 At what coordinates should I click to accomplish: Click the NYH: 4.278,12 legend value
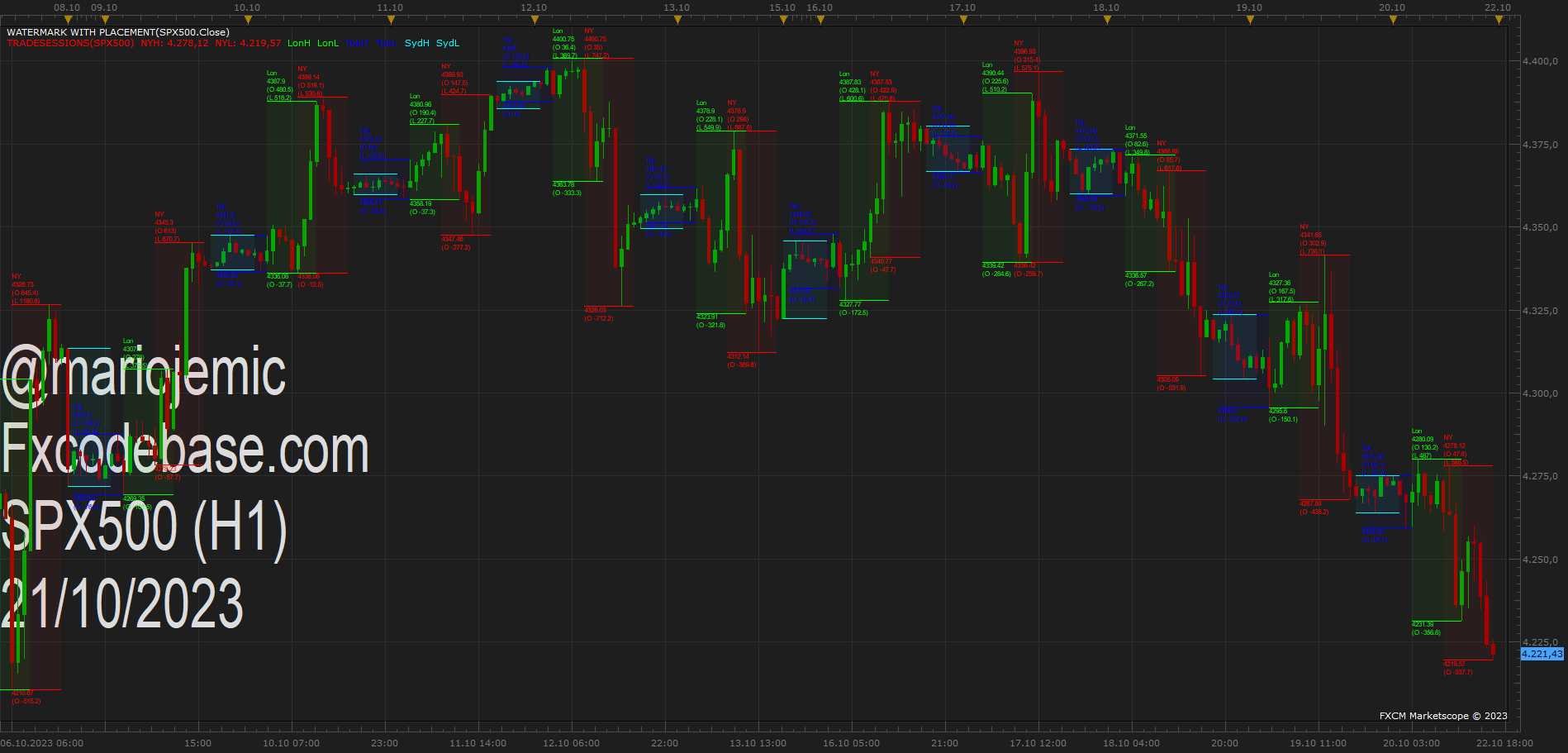point(174,43)
